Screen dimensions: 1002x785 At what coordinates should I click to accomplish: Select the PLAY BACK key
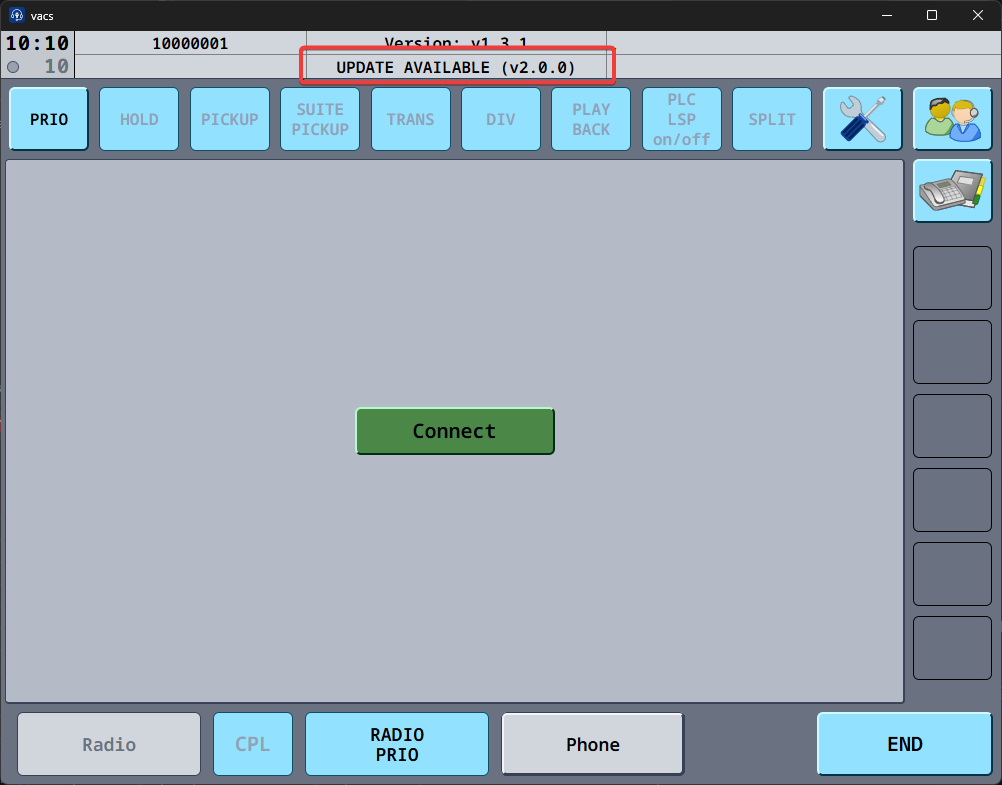pyautogui.click(x=591, y=119)
